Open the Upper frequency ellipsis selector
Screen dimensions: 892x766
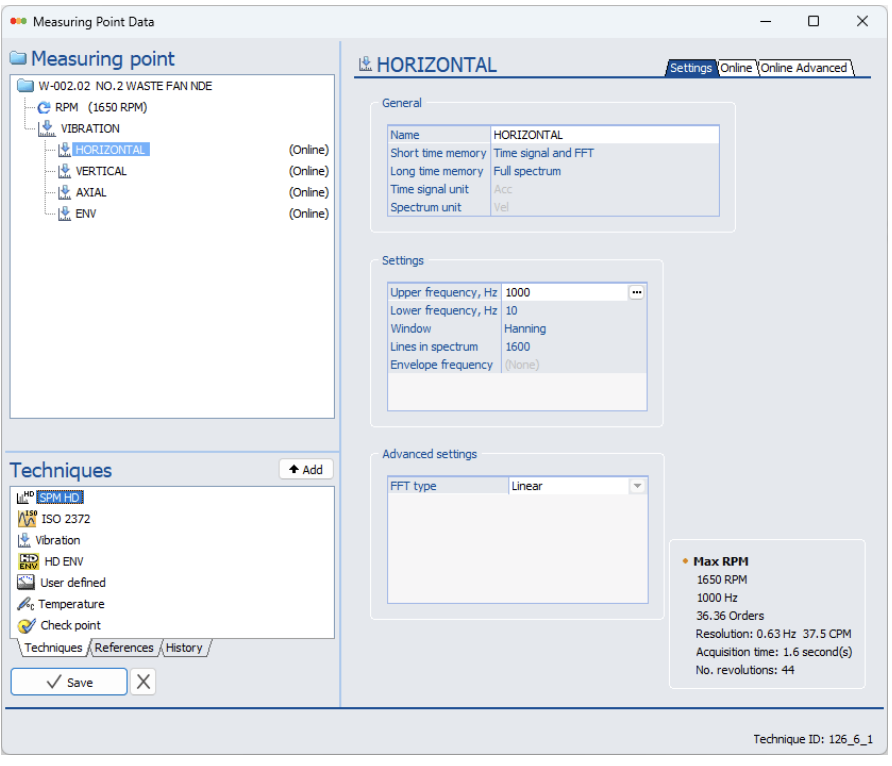pos(636,292)
